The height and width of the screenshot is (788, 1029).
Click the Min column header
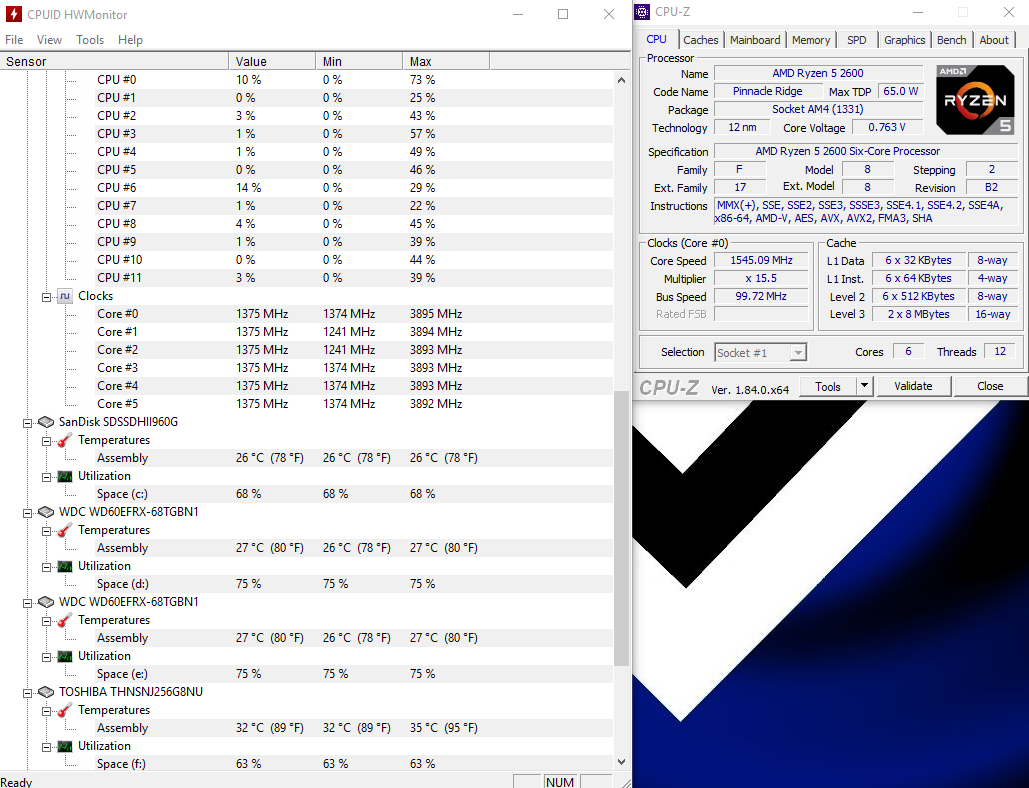(x=359, y=61)
